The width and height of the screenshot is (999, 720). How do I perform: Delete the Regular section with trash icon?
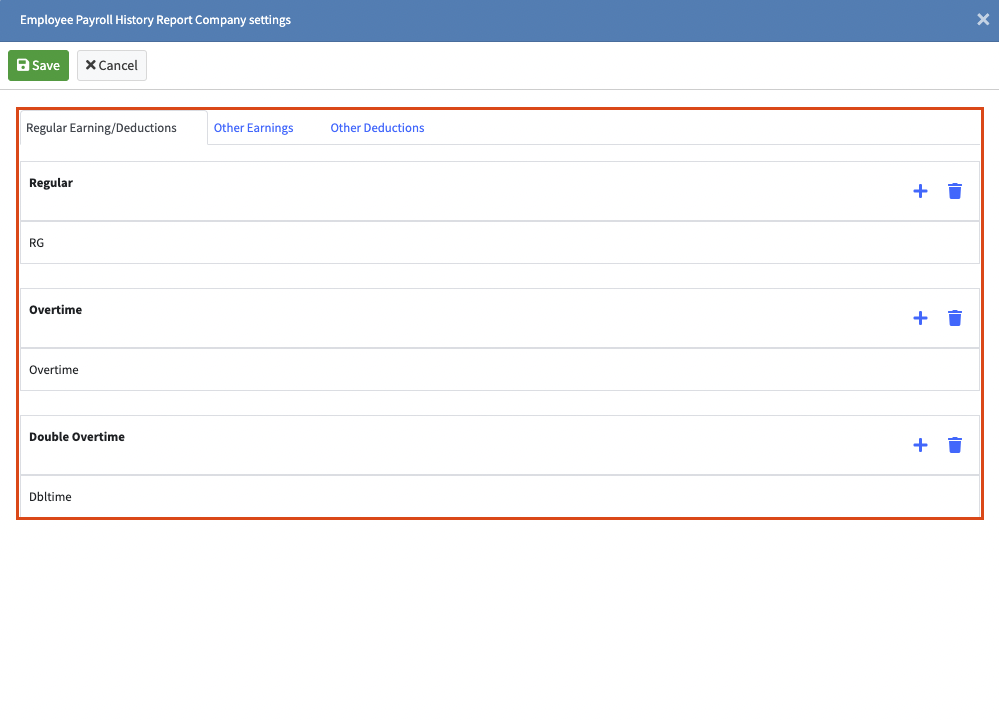coord(954,191)
